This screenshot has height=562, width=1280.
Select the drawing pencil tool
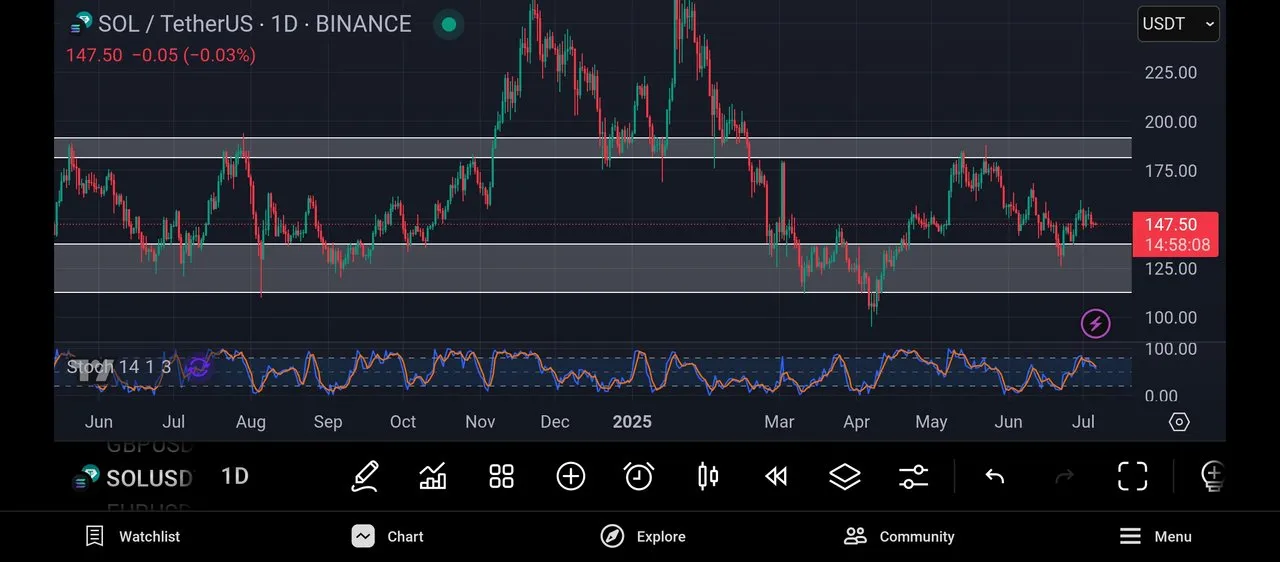coord(365,476)
